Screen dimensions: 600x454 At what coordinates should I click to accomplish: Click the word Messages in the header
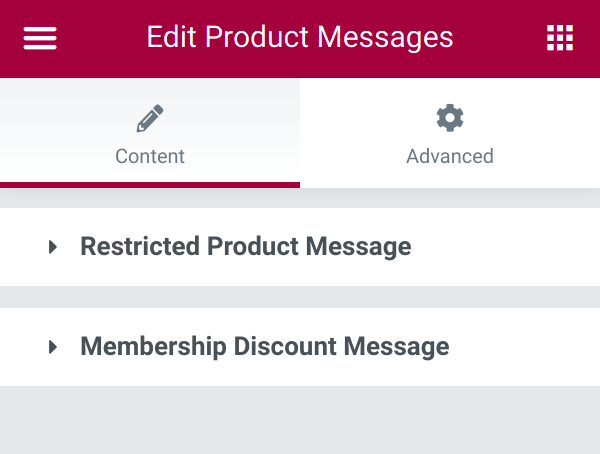pyautogui.click(x=385, y=38)
